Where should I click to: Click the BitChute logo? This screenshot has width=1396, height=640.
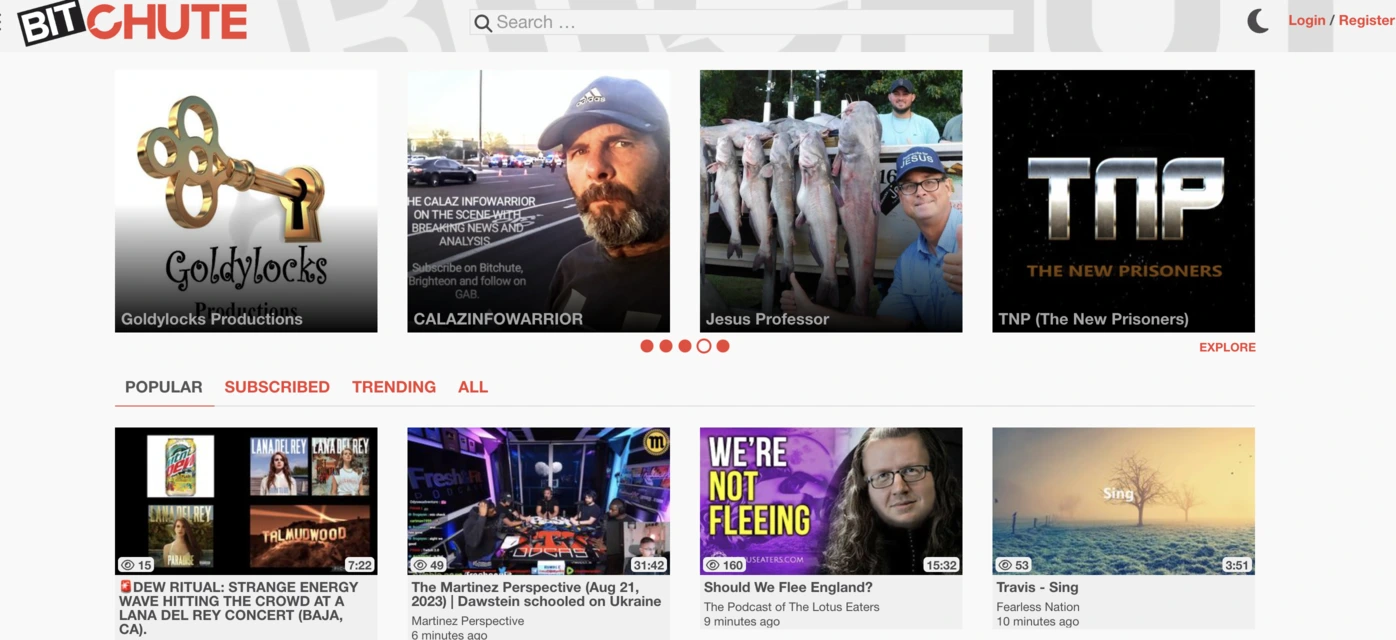132,22
